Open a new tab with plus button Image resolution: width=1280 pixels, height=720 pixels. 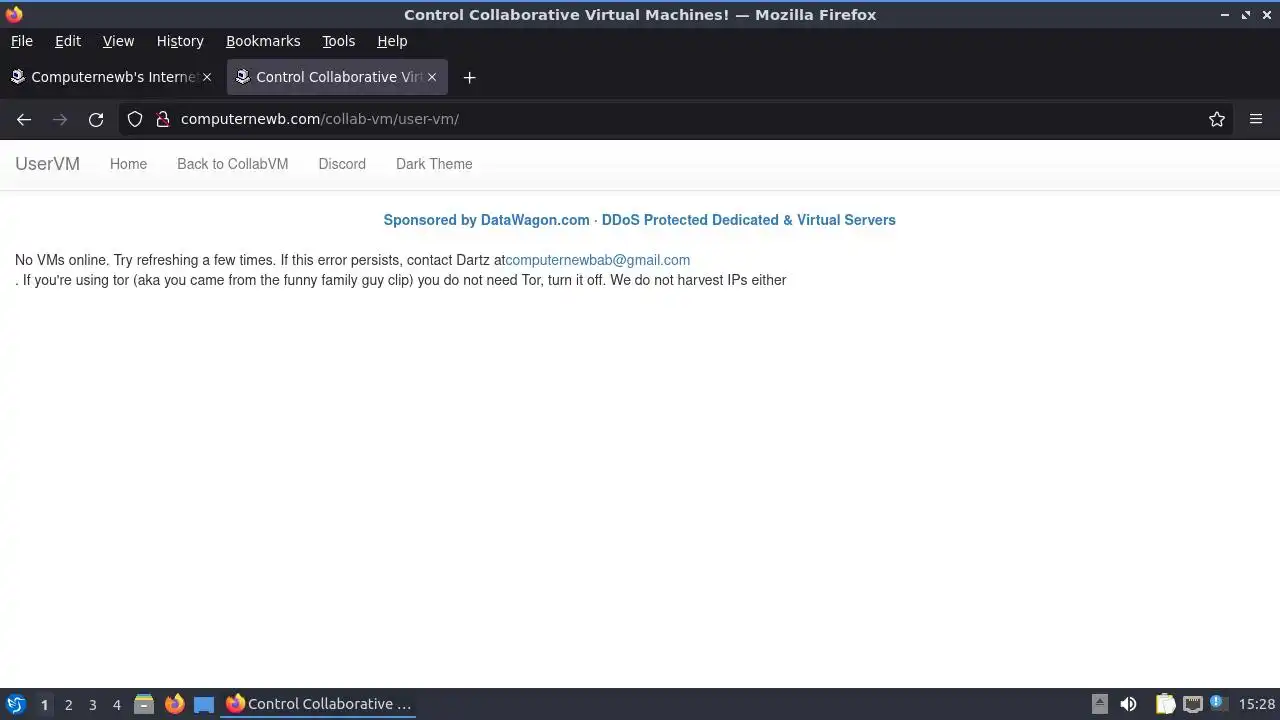pyautogui.click(x=469, y=77)
